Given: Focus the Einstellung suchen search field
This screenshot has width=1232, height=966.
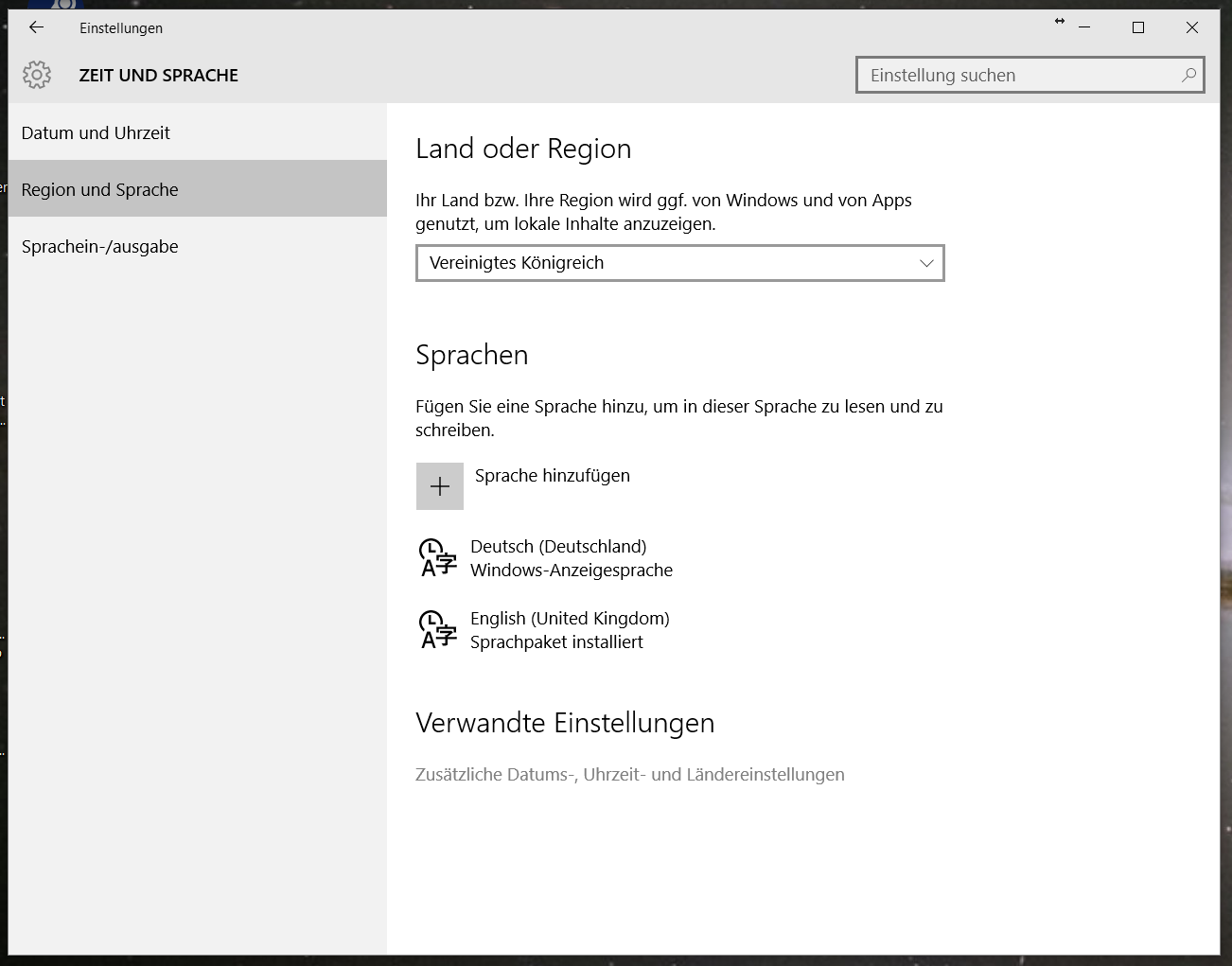Looking at the screenshot, I should click(x=1030, y=75).
